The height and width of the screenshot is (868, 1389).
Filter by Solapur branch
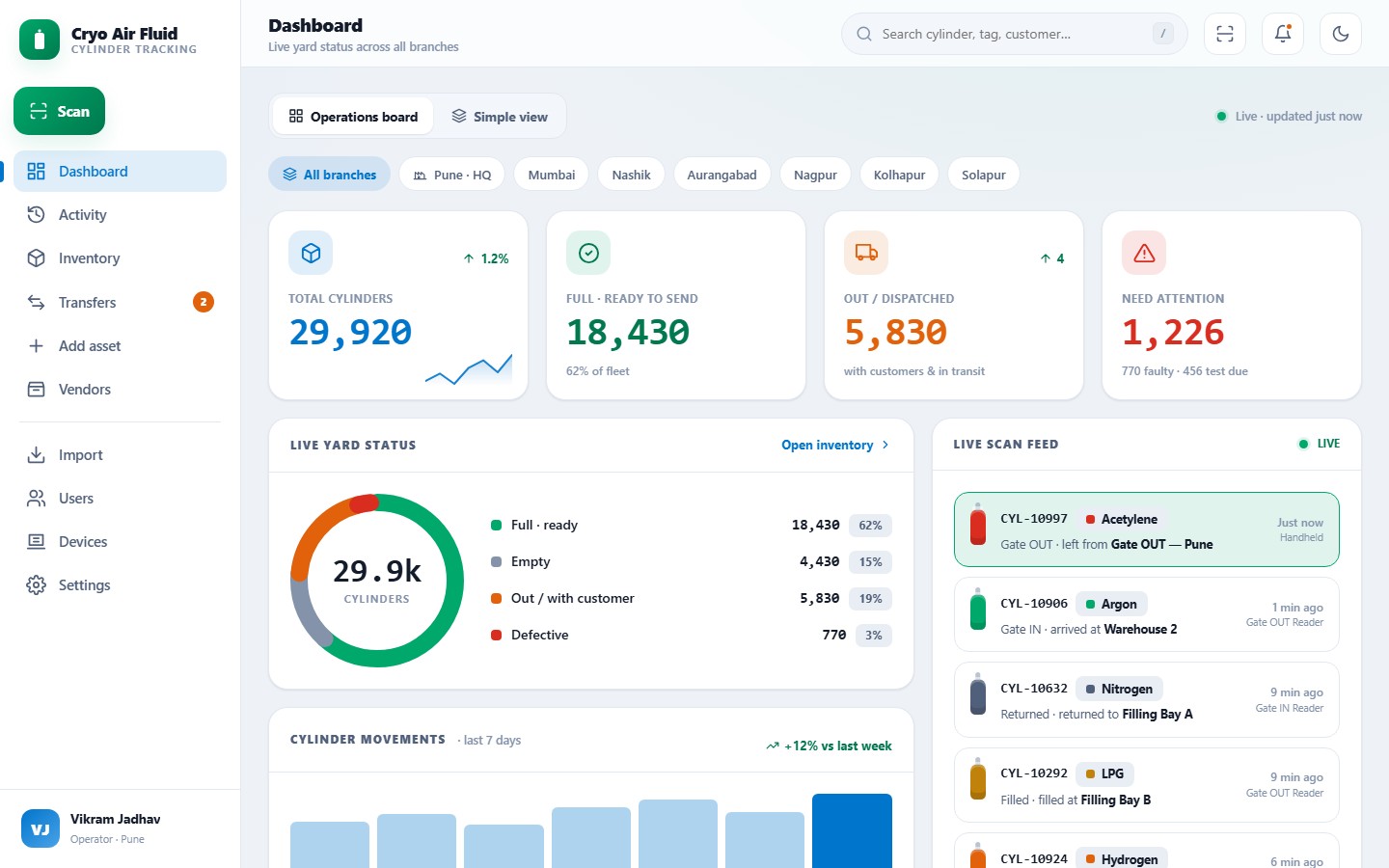[x=984, y=175]
